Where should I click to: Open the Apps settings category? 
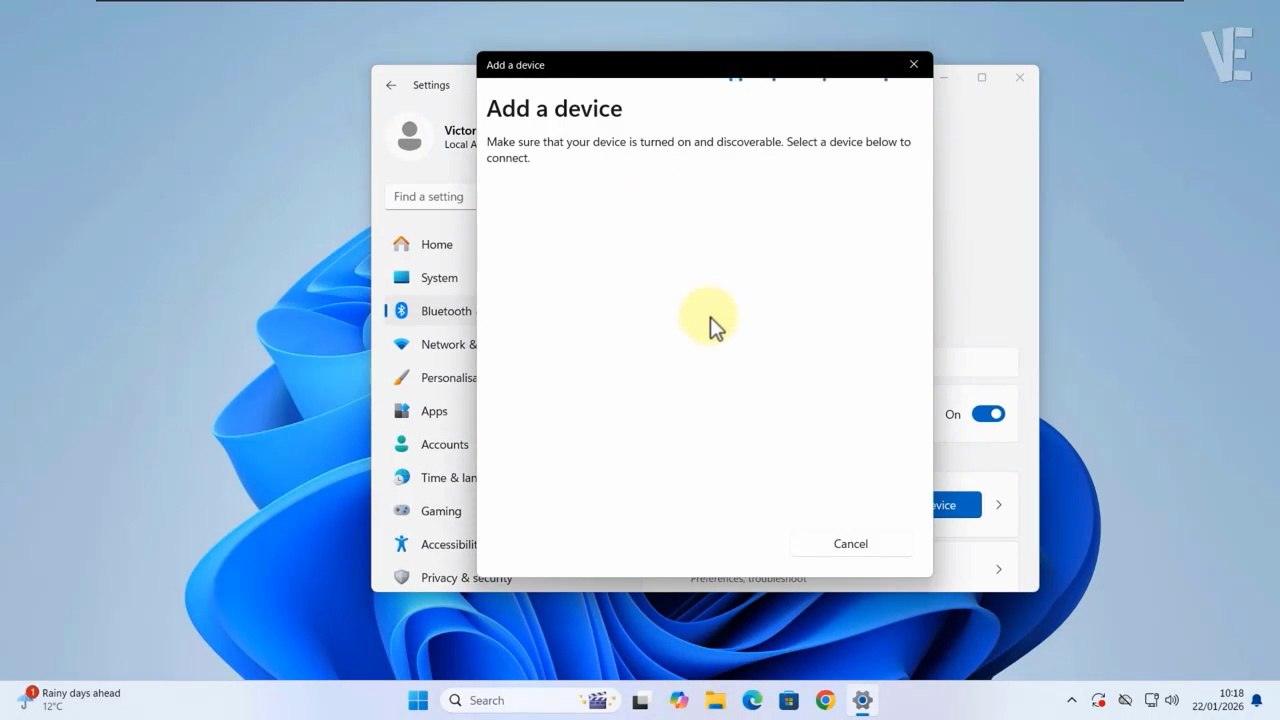coord(433,411)
